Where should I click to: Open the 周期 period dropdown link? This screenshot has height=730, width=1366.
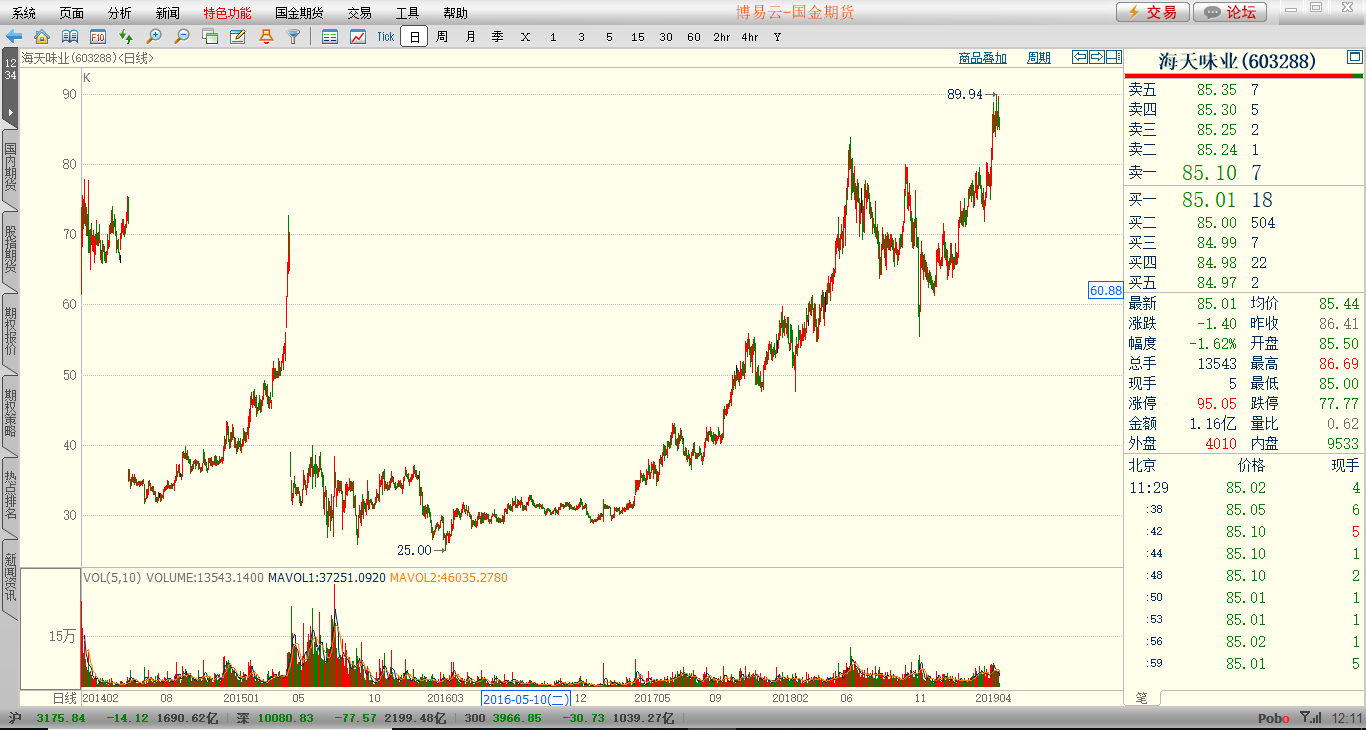[1039, 58]
